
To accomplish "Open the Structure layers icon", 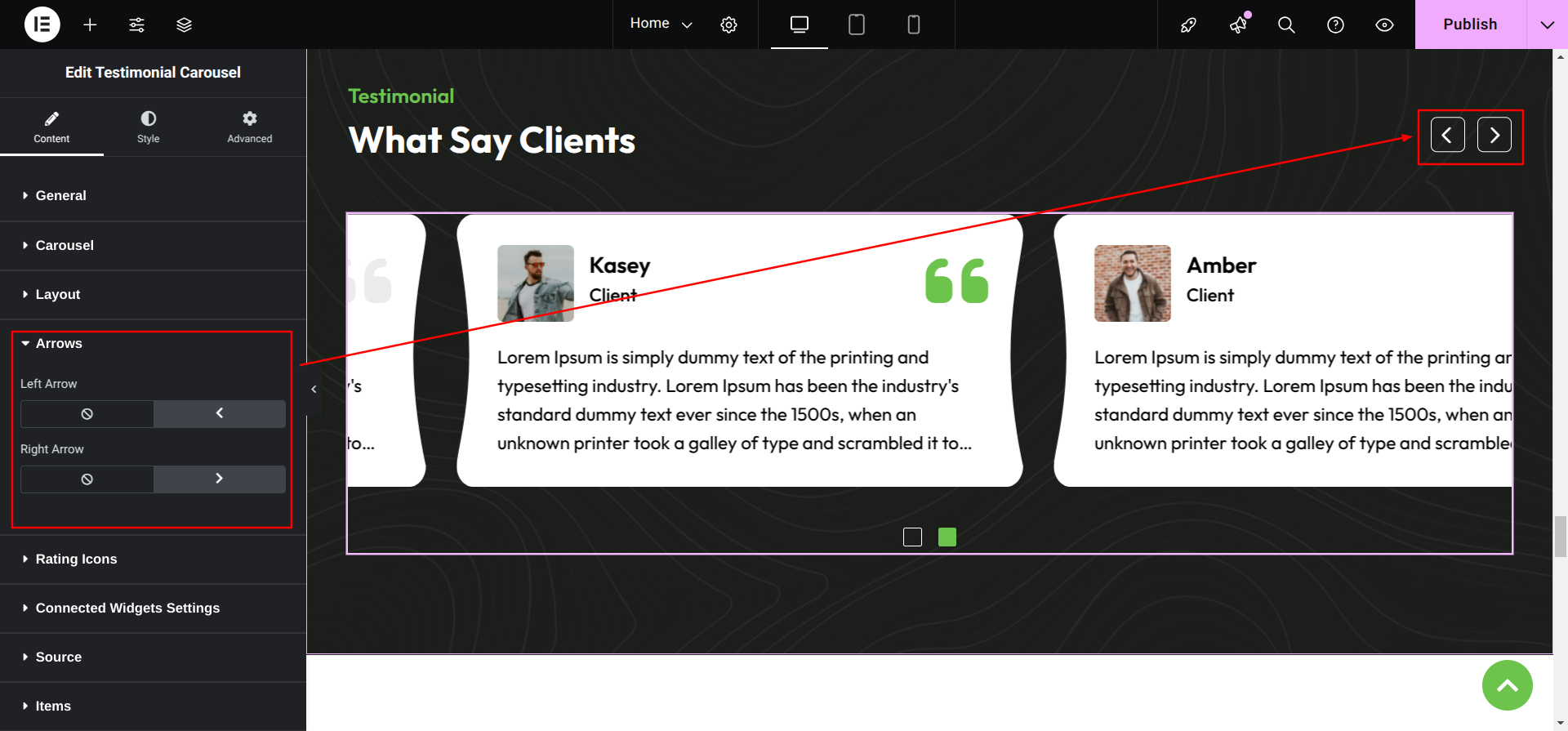I will coord(184,25).
